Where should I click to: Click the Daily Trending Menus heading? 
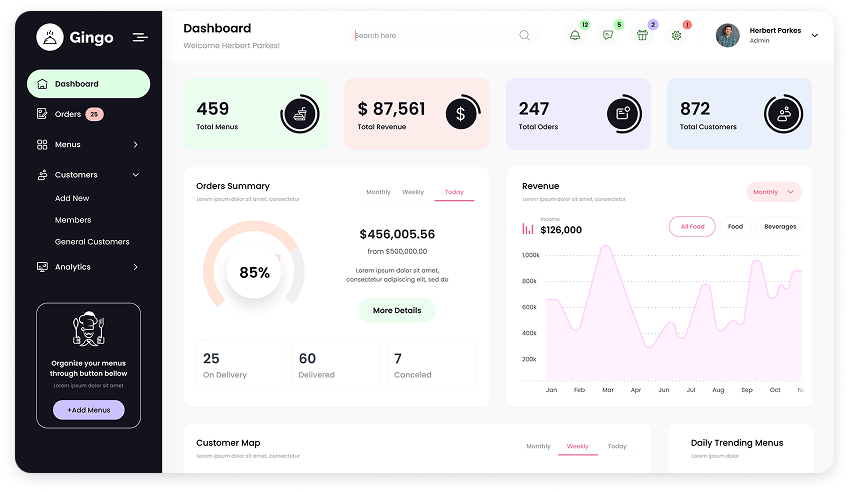click(737, 443)
